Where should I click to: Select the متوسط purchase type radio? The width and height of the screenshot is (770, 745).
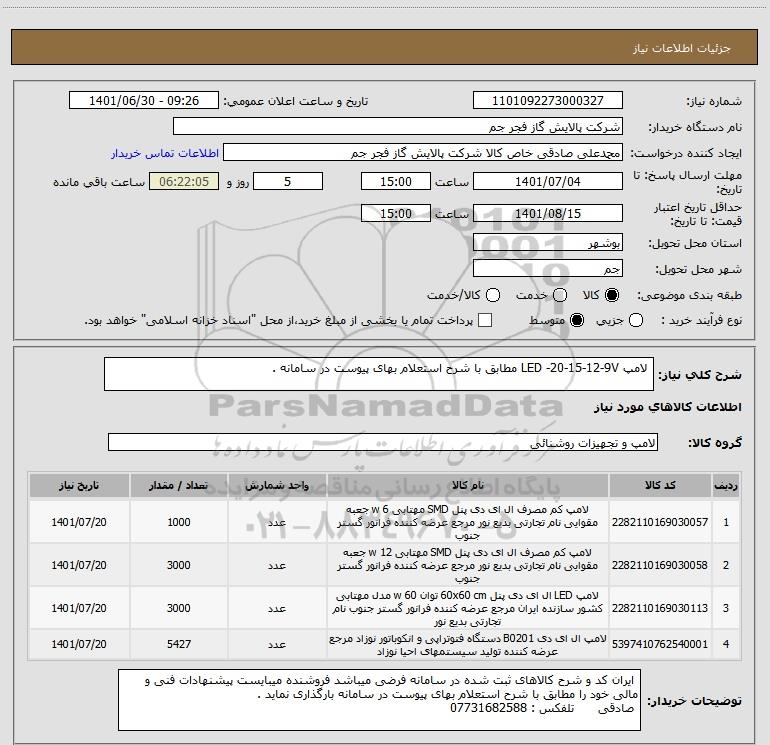click(577, 321)
